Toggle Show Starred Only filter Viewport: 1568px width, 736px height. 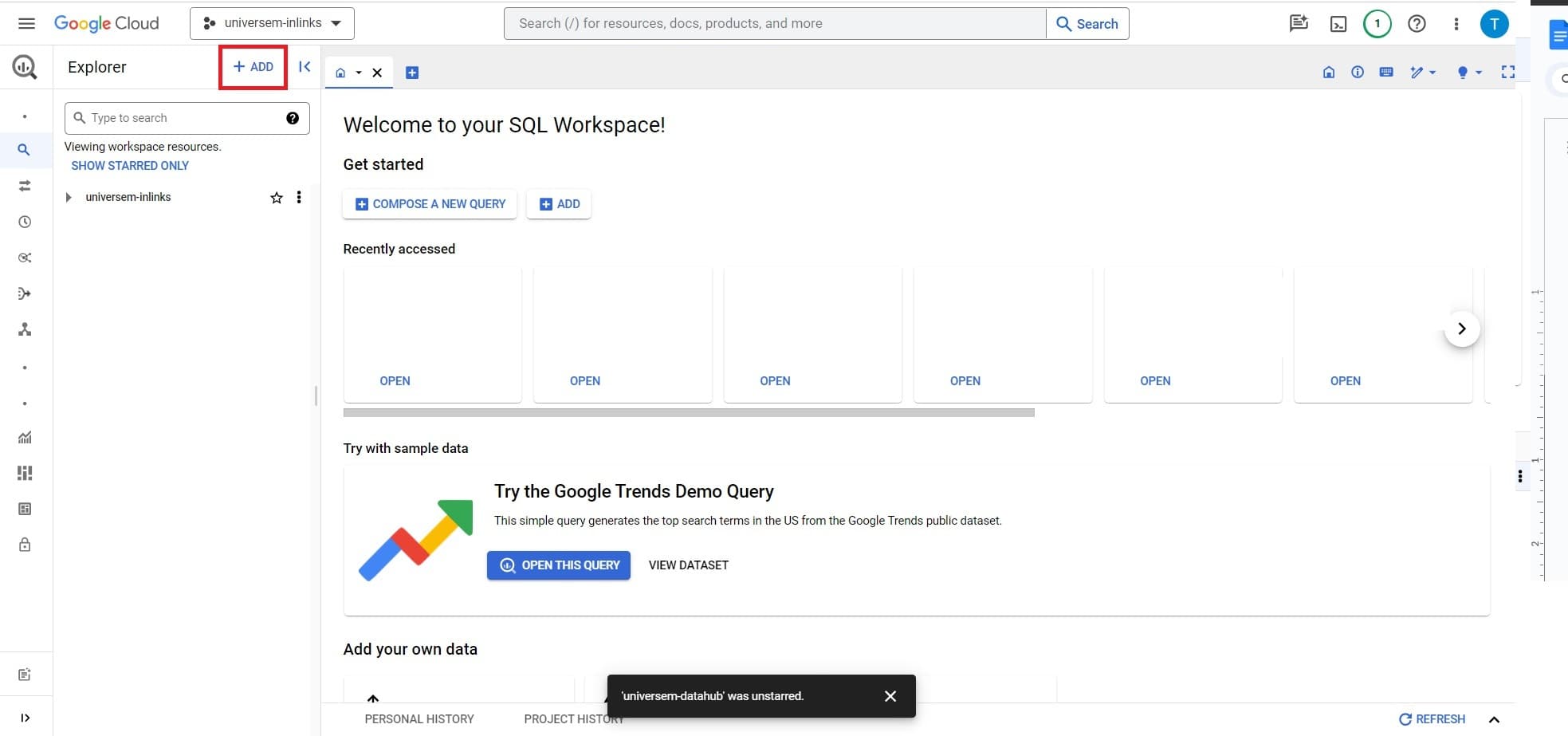130,166
